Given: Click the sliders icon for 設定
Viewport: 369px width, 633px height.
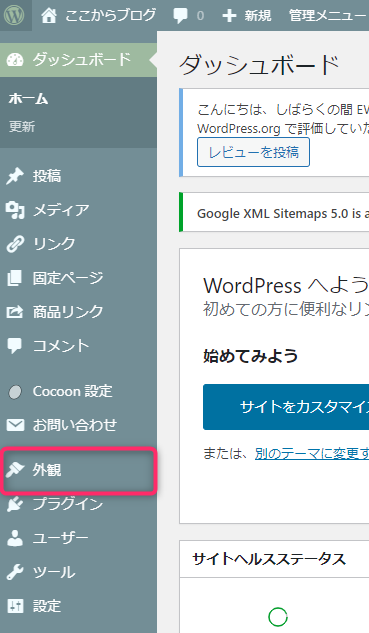Looking at the screenshot, I should pos(15,606).
